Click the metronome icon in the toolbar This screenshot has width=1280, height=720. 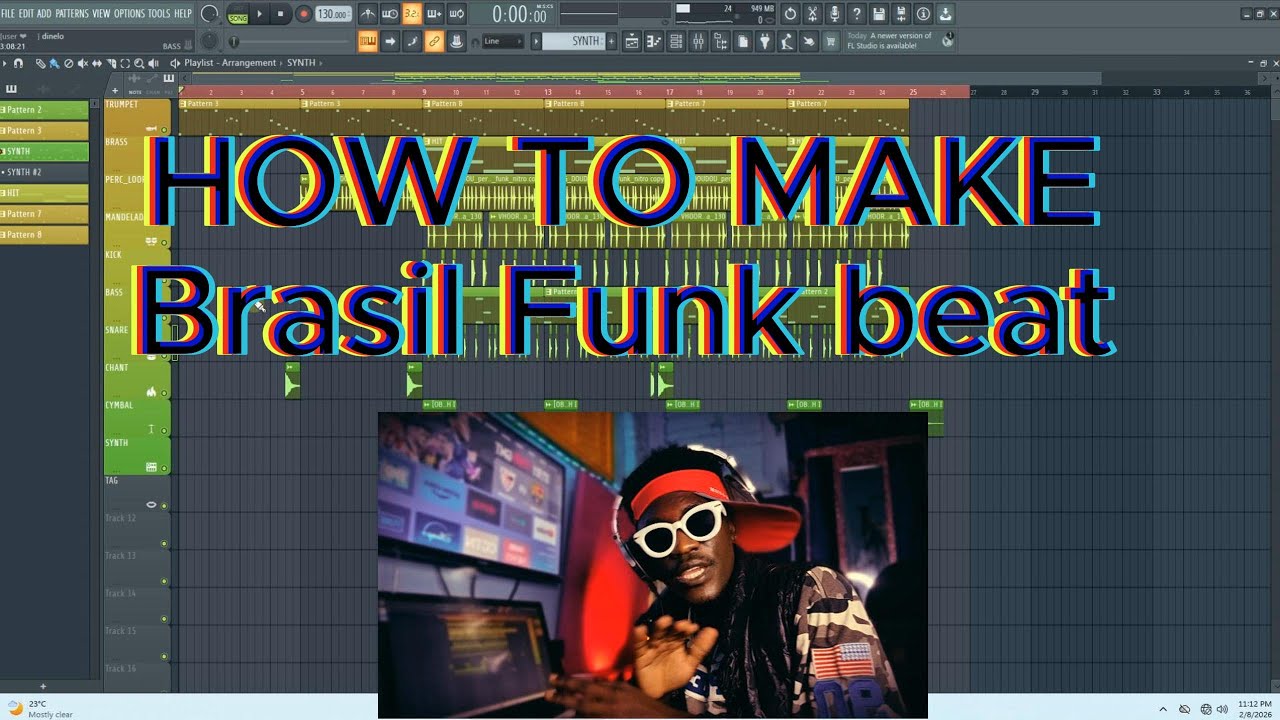(368, 14)
